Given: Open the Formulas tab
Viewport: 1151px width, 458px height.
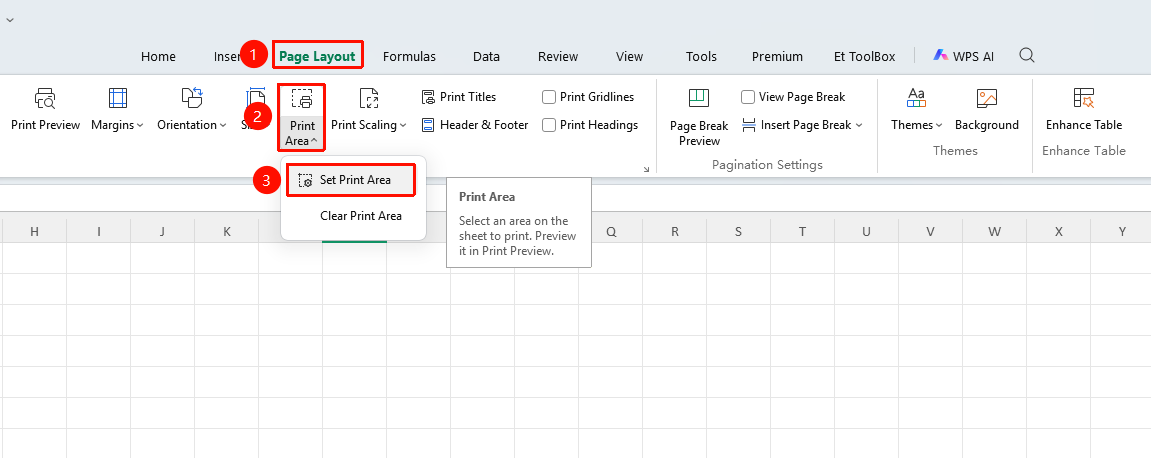Looking at the screenshot, I should pyautogui.click(x=409, y=57).
